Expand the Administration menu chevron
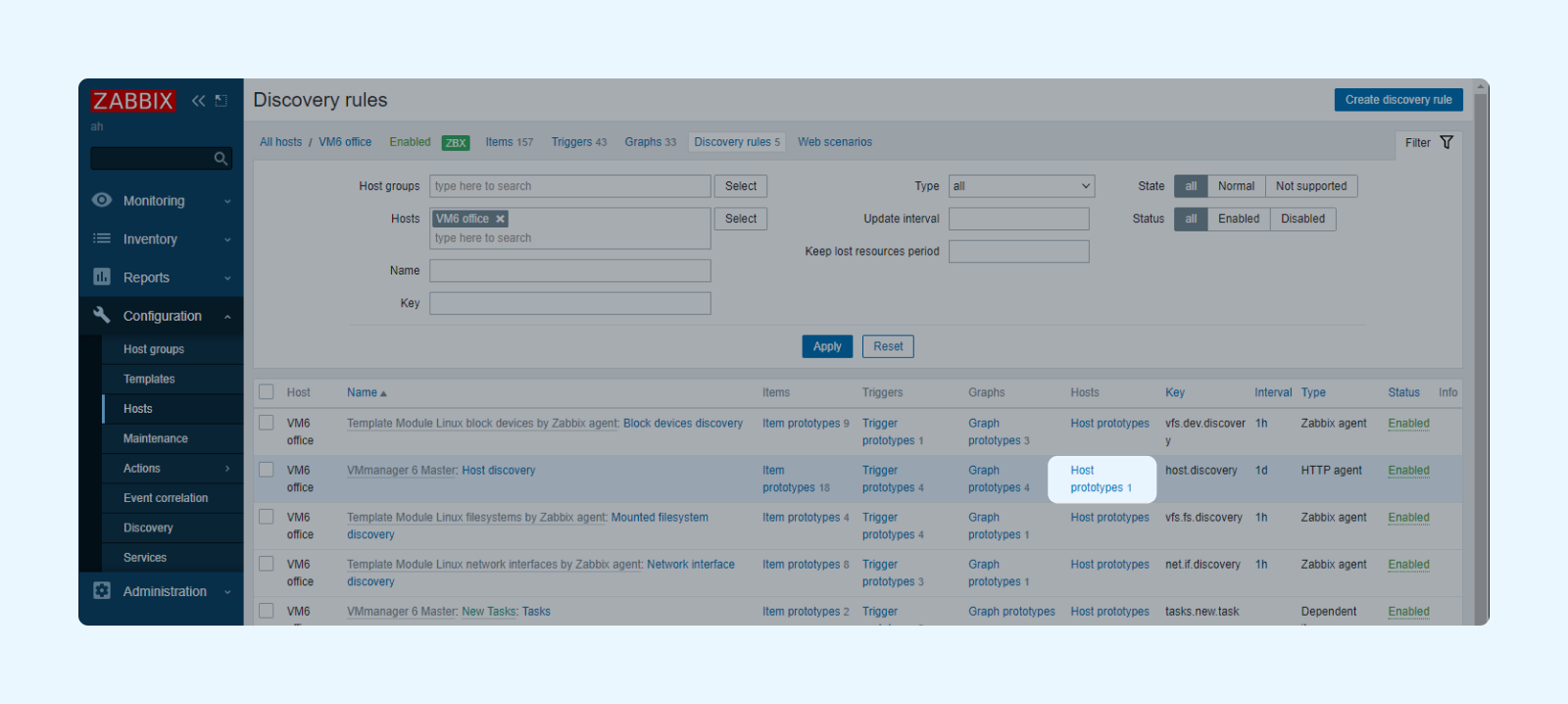1568x704 pixels. [227, 591]
